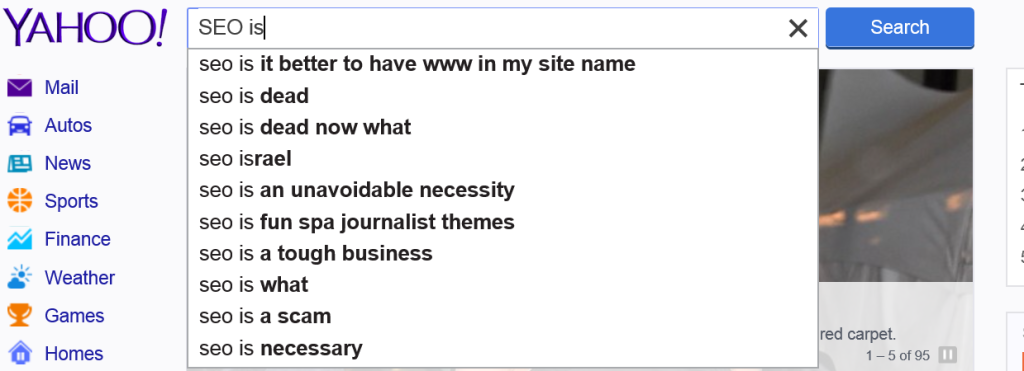Viewport: 1024px width, 371px height.
Task: Open Weather via the sun-cloud icon
Action: coord(20,278)
